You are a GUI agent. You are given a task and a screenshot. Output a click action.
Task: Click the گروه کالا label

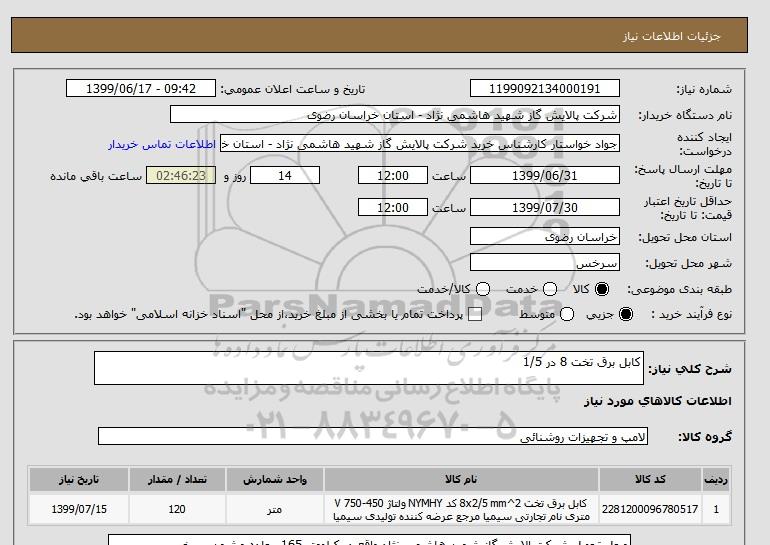pyautogui.click(x=705, y=436)
